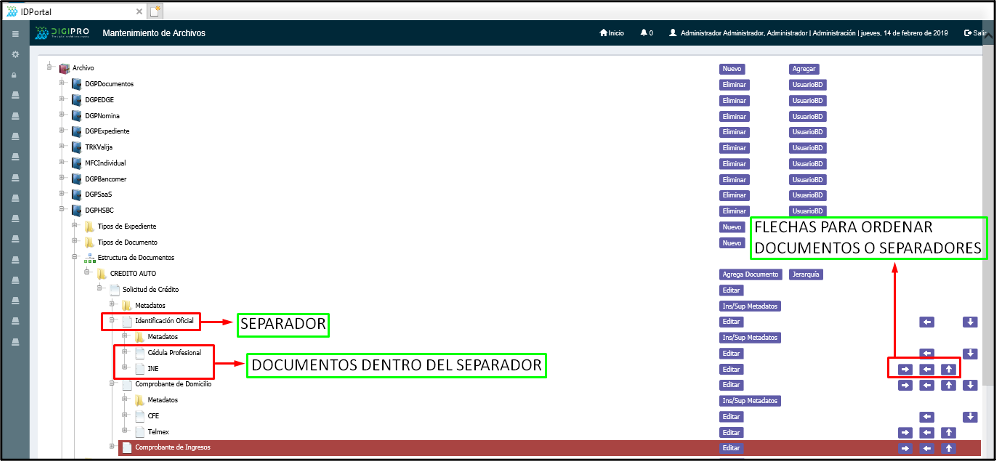Click Agrega Documento for CREDITO AUTO
This screenshot has height=462, width=996.
[749, 274]
